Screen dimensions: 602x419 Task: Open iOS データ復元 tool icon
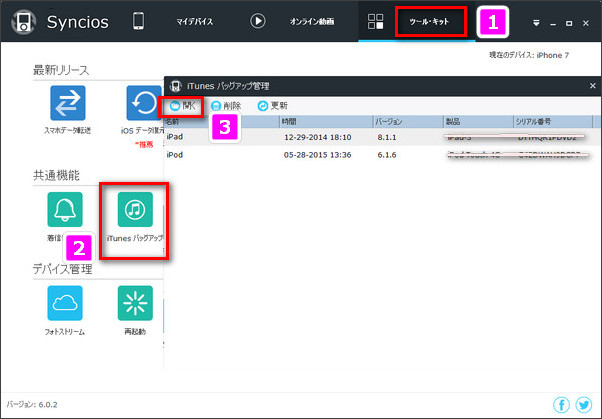[x=144, y=103]
